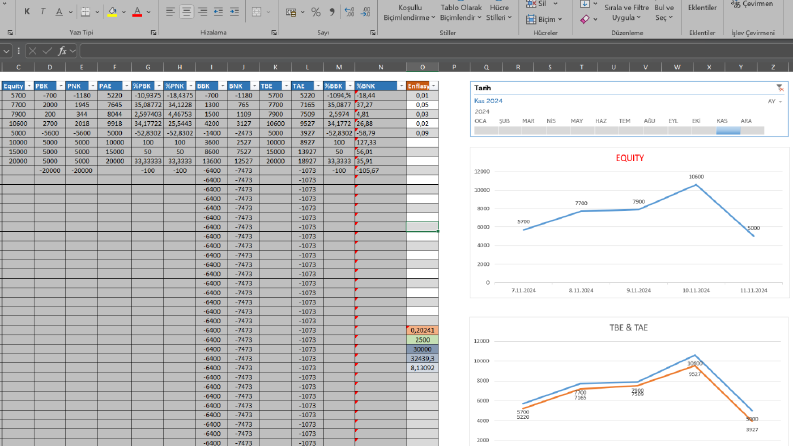Click the cell showing 8,13092
The image size is (793, 446).
click(x=422, y=368)
